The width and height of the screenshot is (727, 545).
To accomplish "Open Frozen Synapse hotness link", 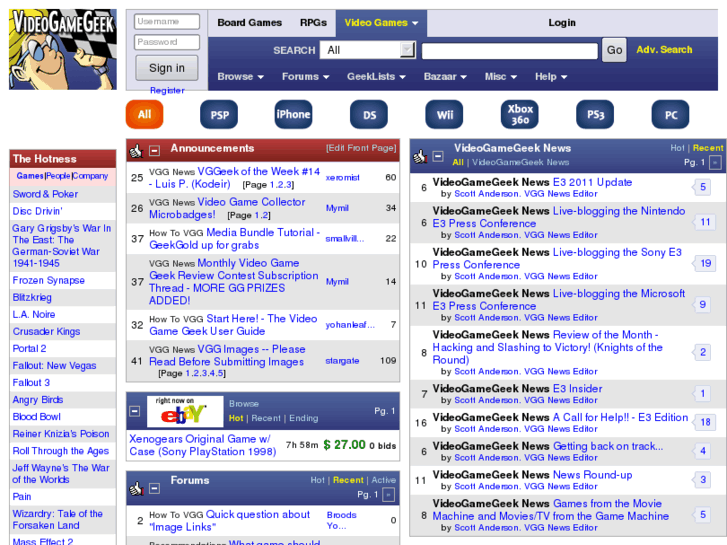I will point(49,281).
